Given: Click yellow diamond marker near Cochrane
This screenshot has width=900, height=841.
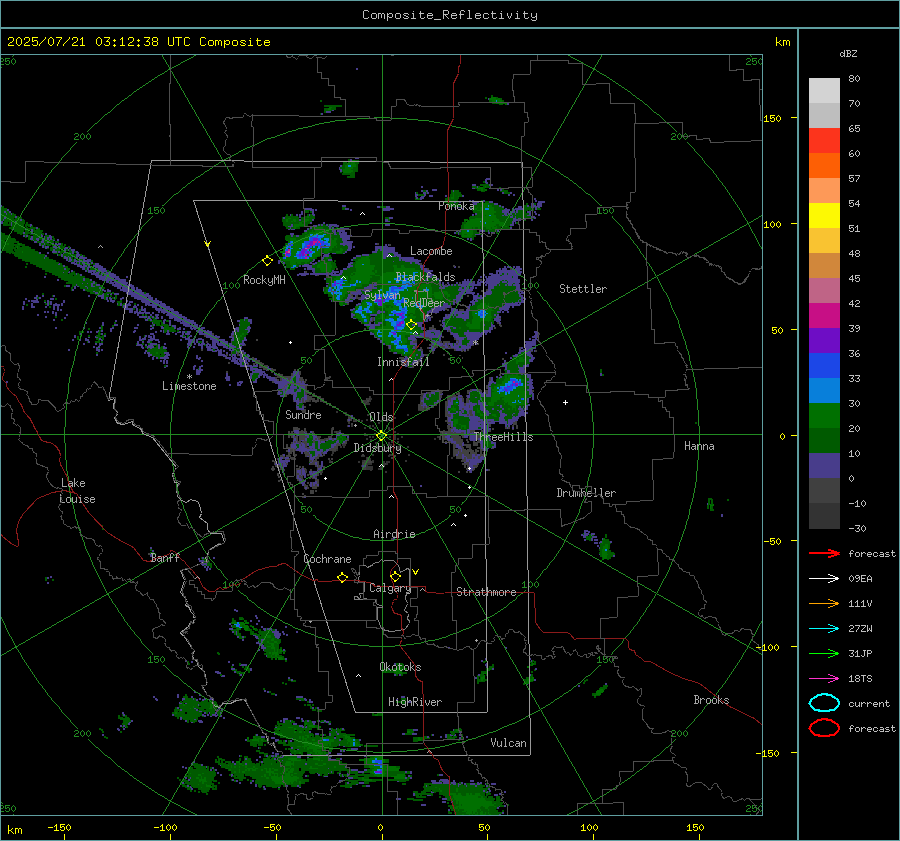Looking at the screenshot, I should point(342,577).
